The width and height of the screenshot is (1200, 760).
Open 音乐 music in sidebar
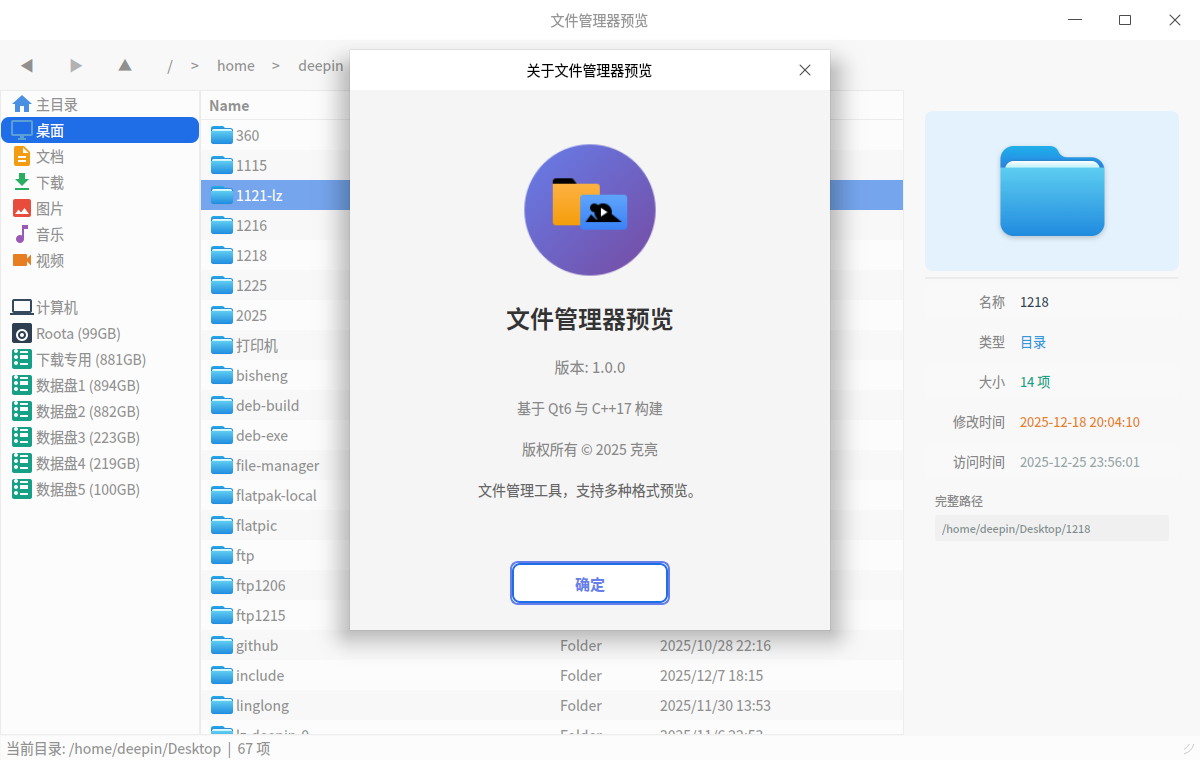click(x=100, y=234)
